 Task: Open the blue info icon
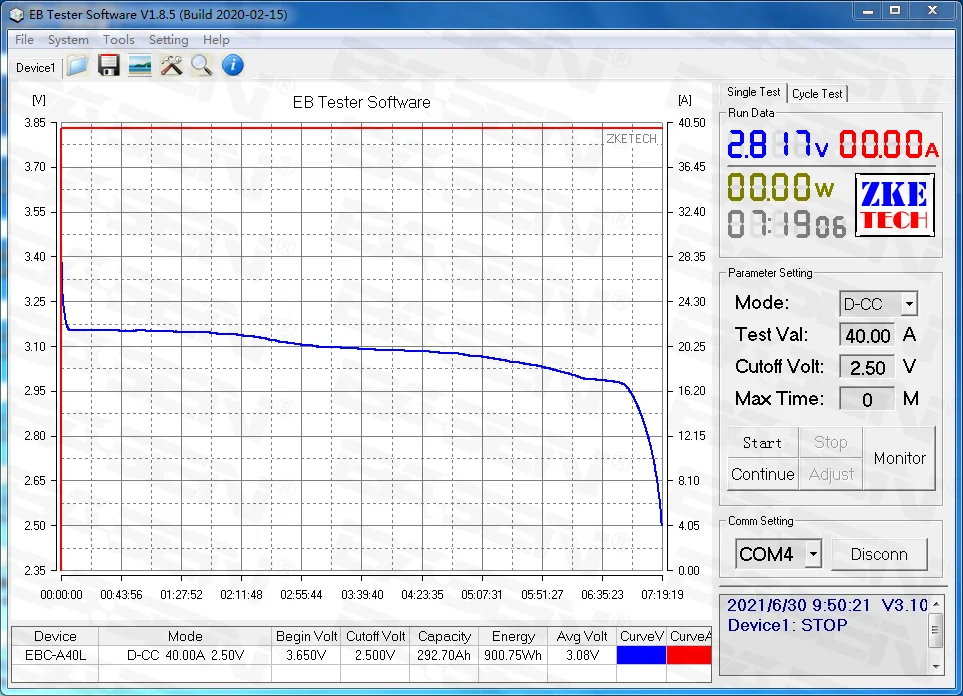233,66
